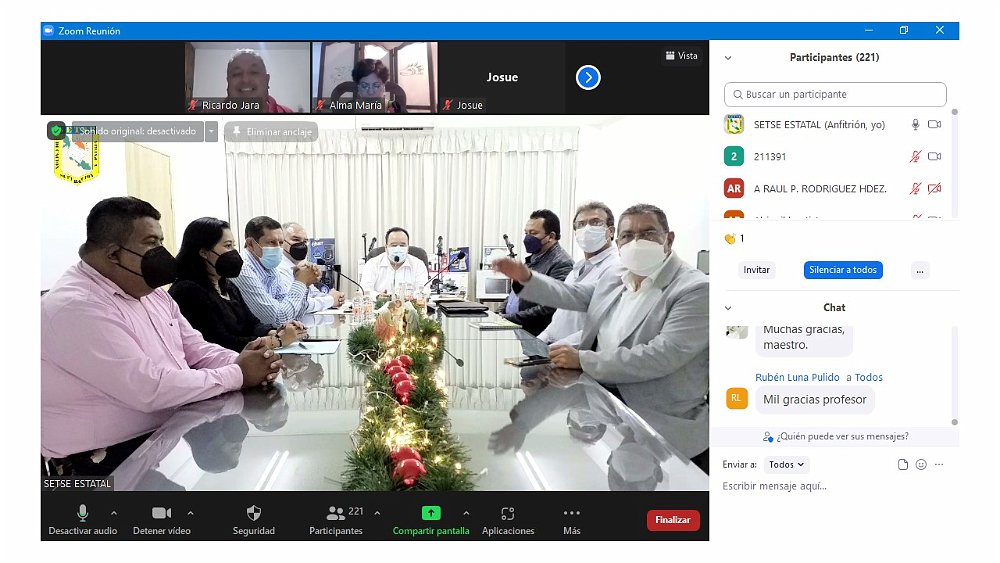
Task: Collapse the Chat panel chevron
Action: pyautogui.click(x=728, y=308)
